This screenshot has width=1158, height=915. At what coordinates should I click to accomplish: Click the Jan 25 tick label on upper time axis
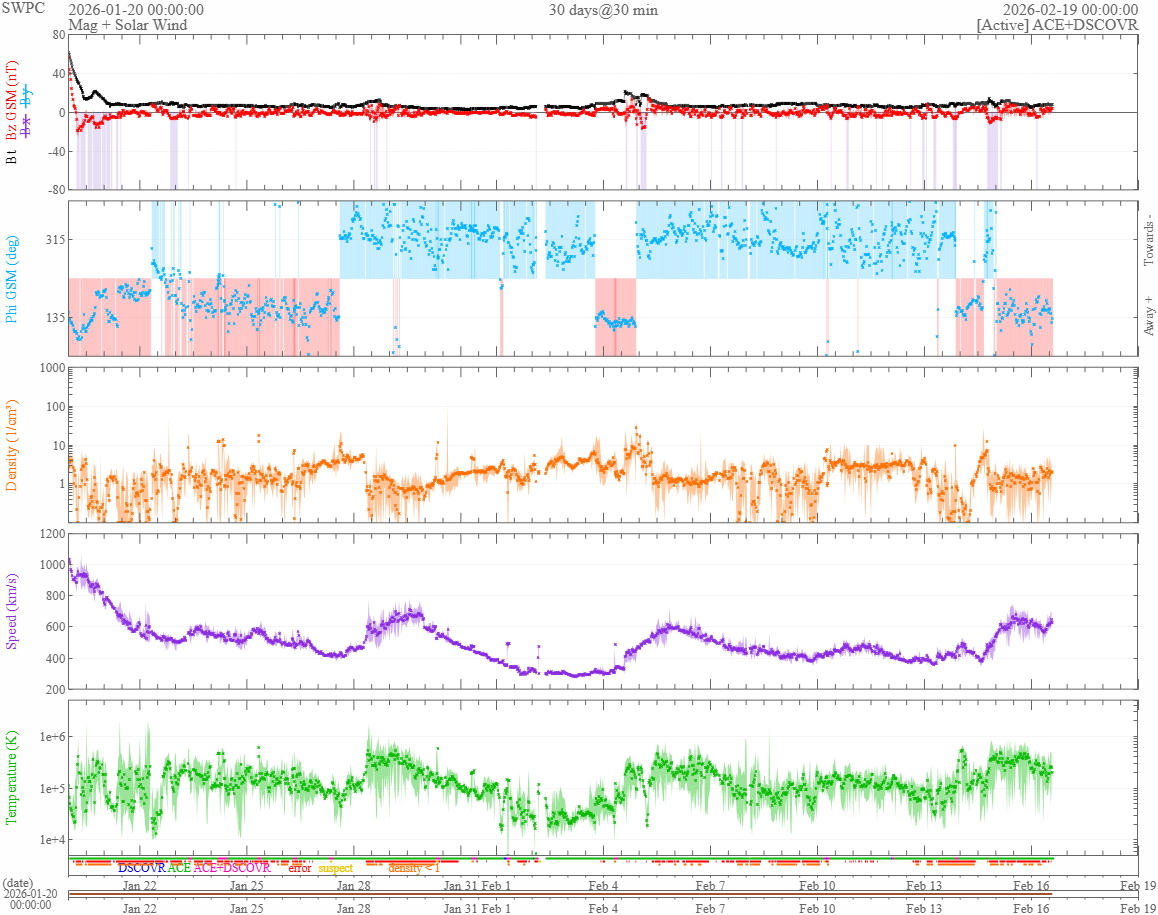click(x=247, y=886)
